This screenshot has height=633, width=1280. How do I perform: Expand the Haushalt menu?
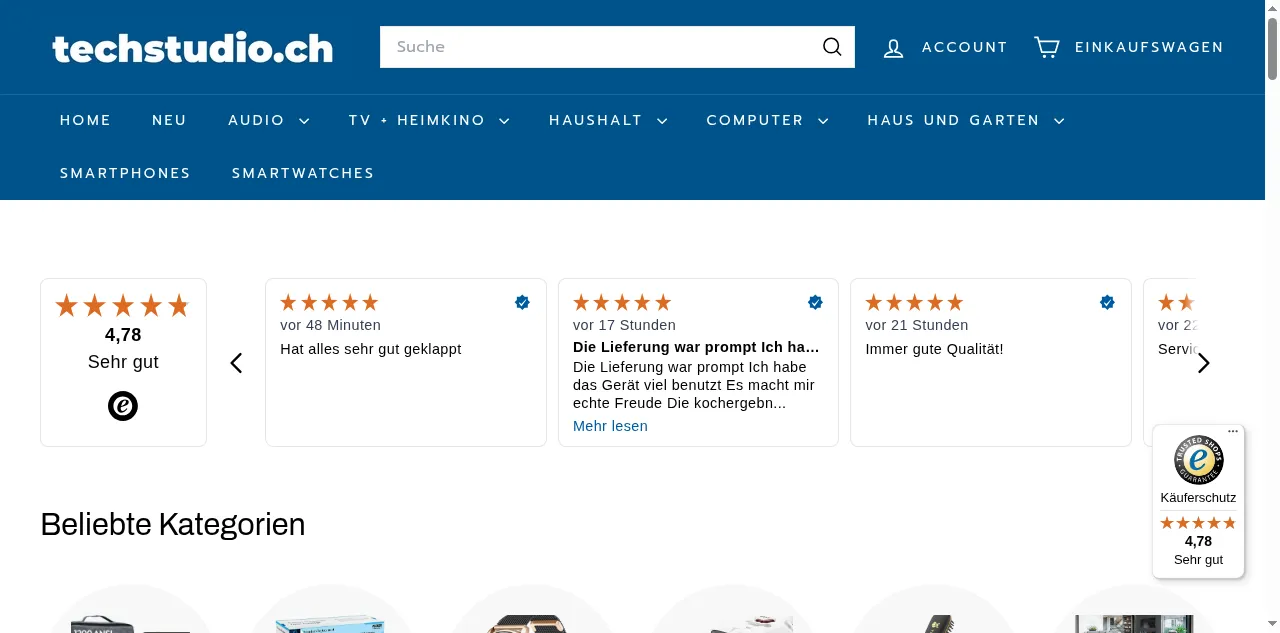tap(608, 120)
